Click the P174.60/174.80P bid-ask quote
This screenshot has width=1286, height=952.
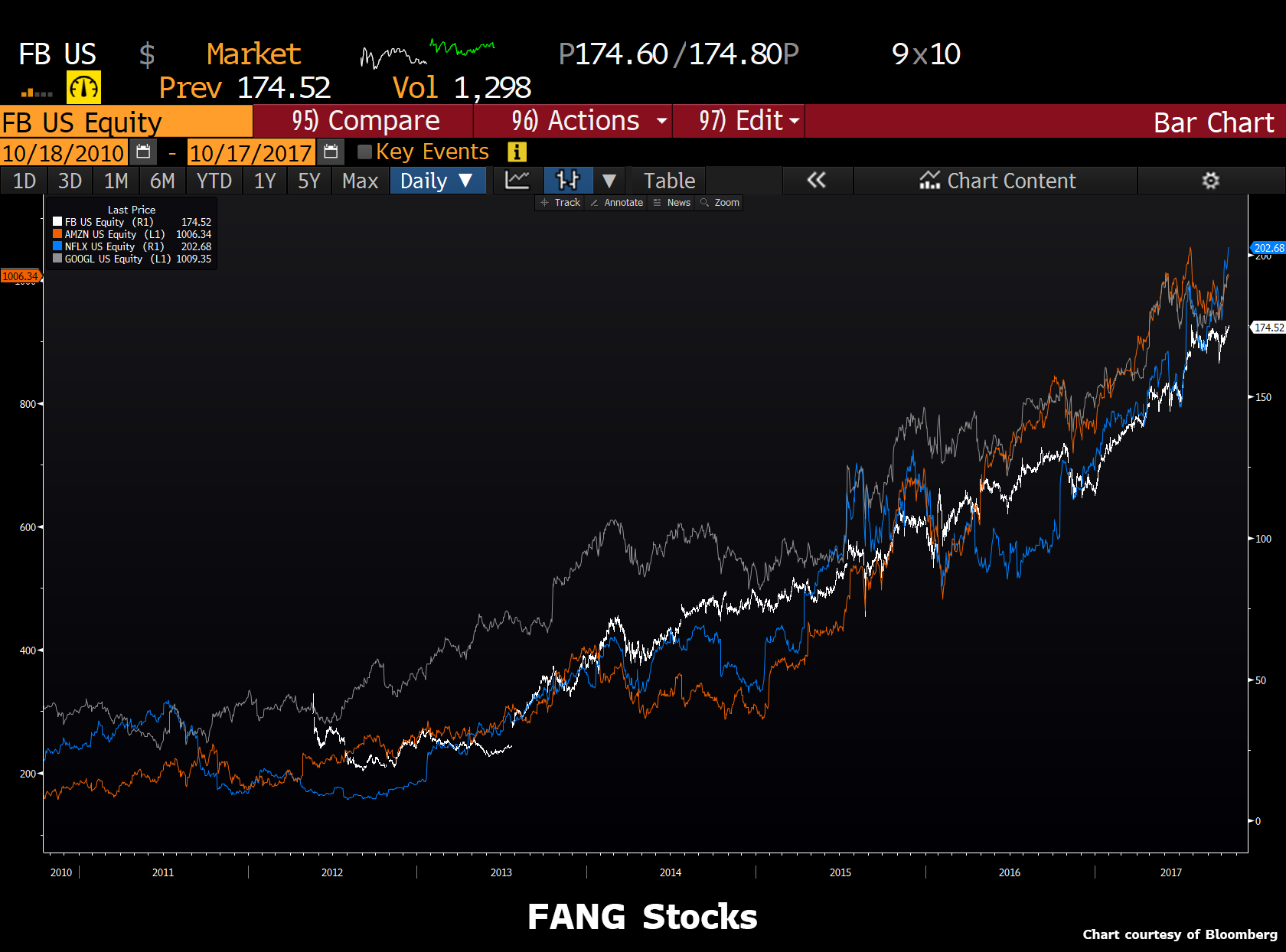[678, 54]
